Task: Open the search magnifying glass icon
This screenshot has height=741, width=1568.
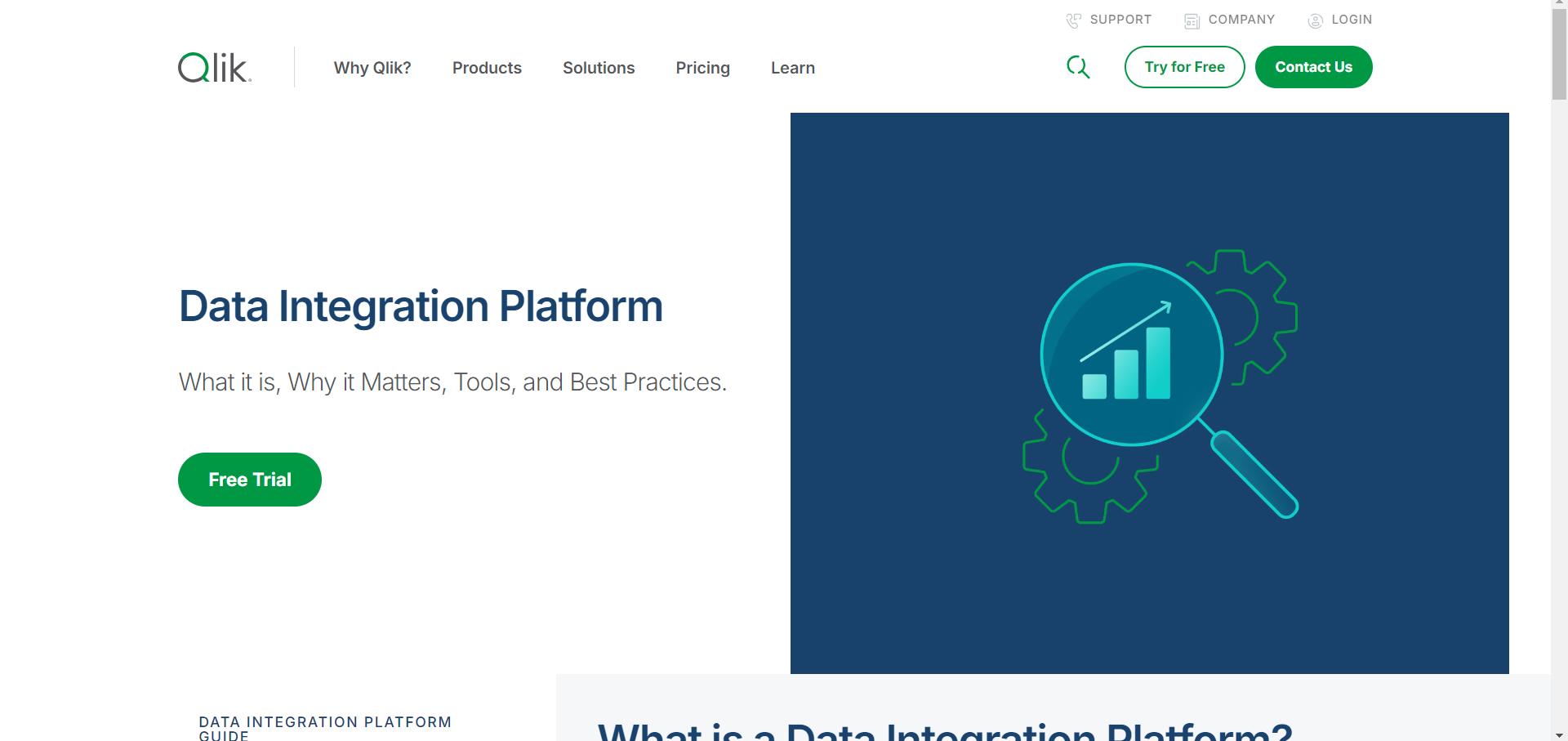Action: click(1078, 67)
